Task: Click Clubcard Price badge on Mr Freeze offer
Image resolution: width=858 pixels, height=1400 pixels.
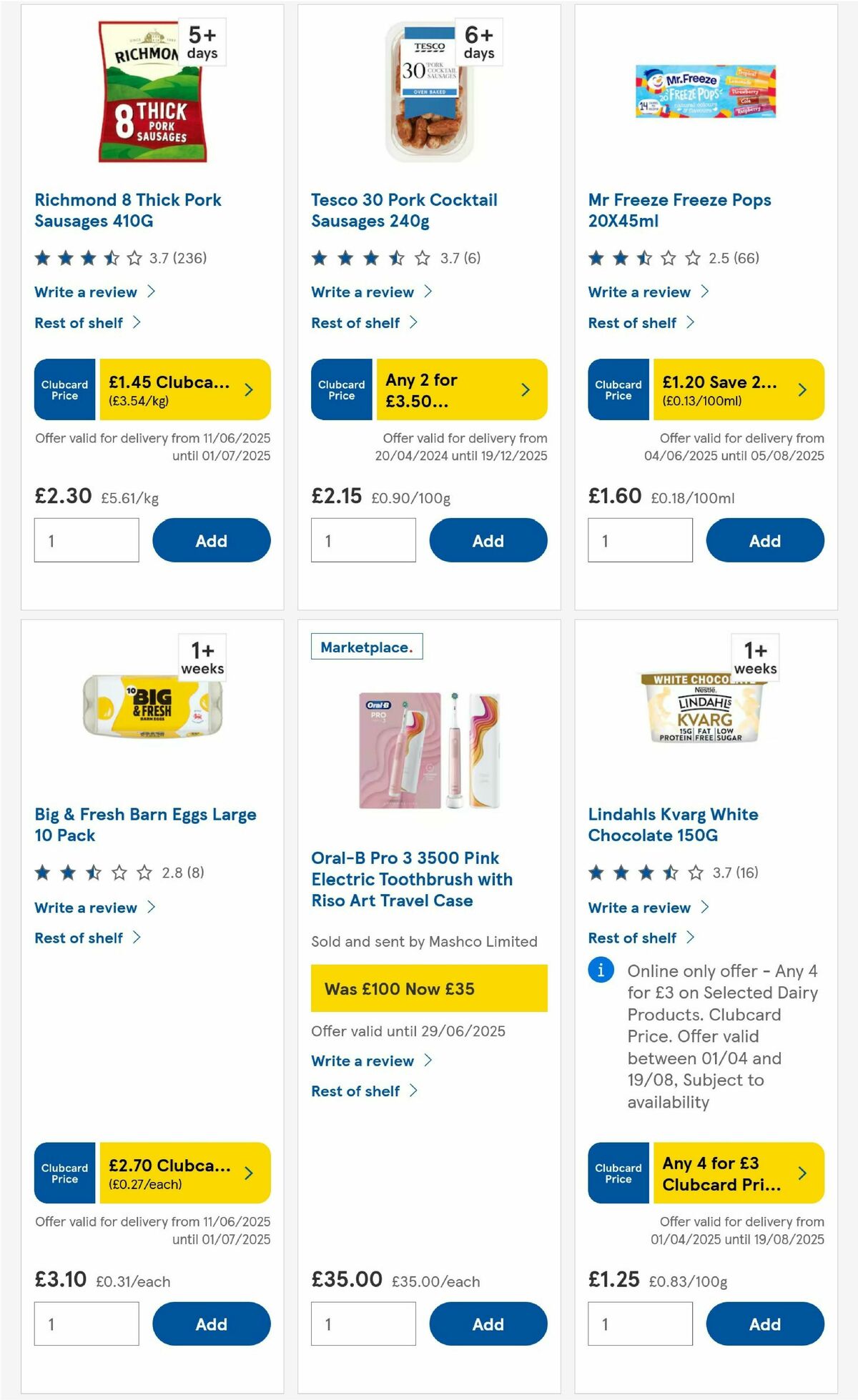Action: click(618, 389)
